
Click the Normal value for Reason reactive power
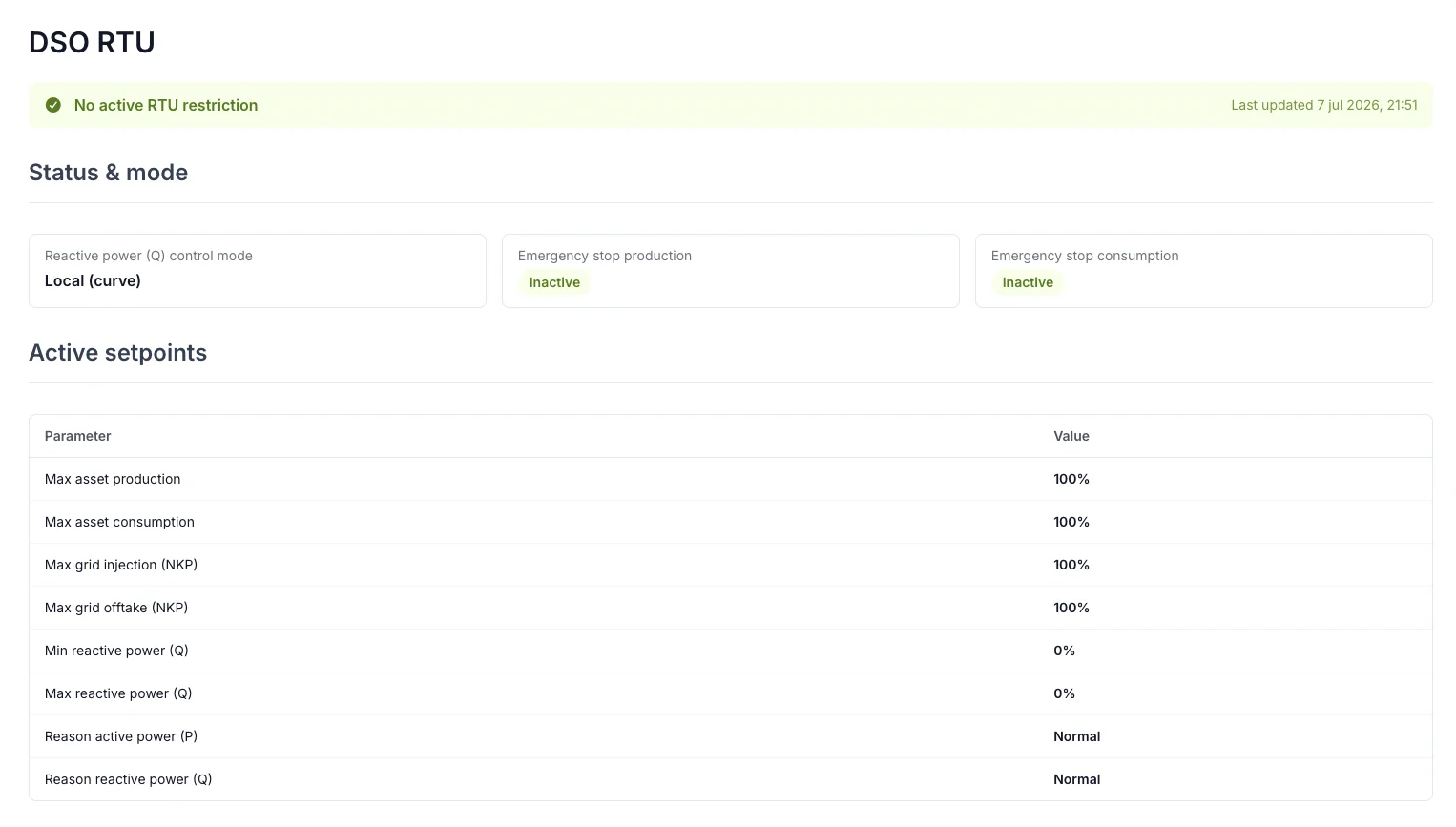click(x=1076, y=779)
